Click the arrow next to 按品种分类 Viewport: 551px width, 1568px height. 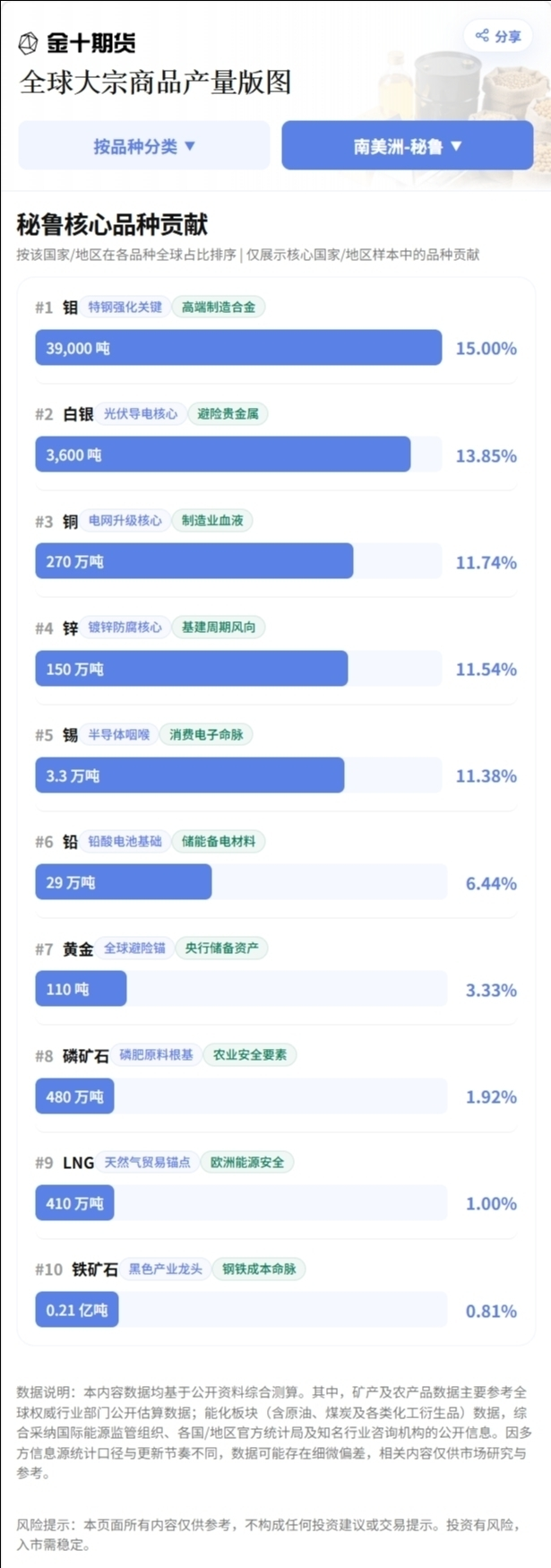(190, 145)
